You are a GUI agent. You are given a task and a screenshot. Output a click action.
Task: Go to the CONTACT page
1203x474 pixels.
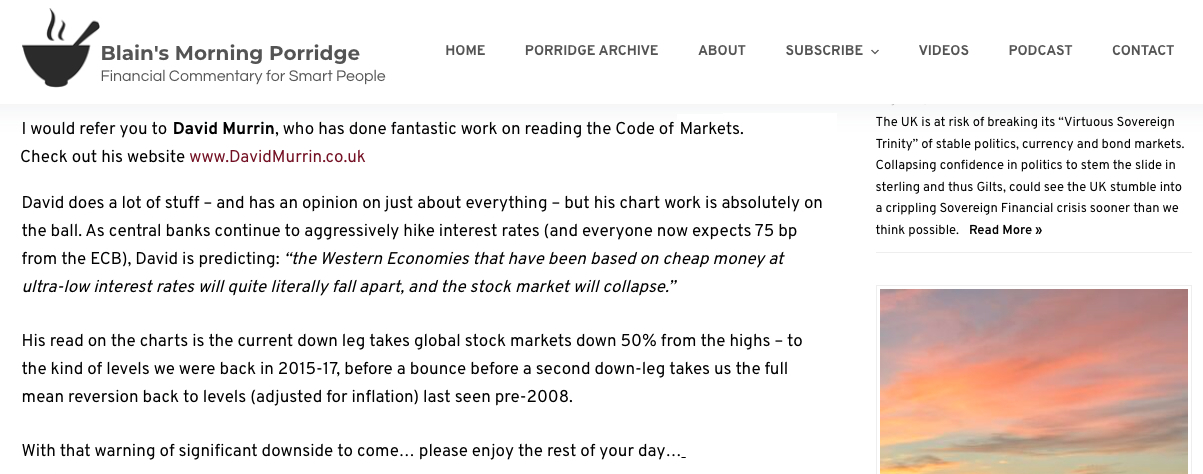1143,51
